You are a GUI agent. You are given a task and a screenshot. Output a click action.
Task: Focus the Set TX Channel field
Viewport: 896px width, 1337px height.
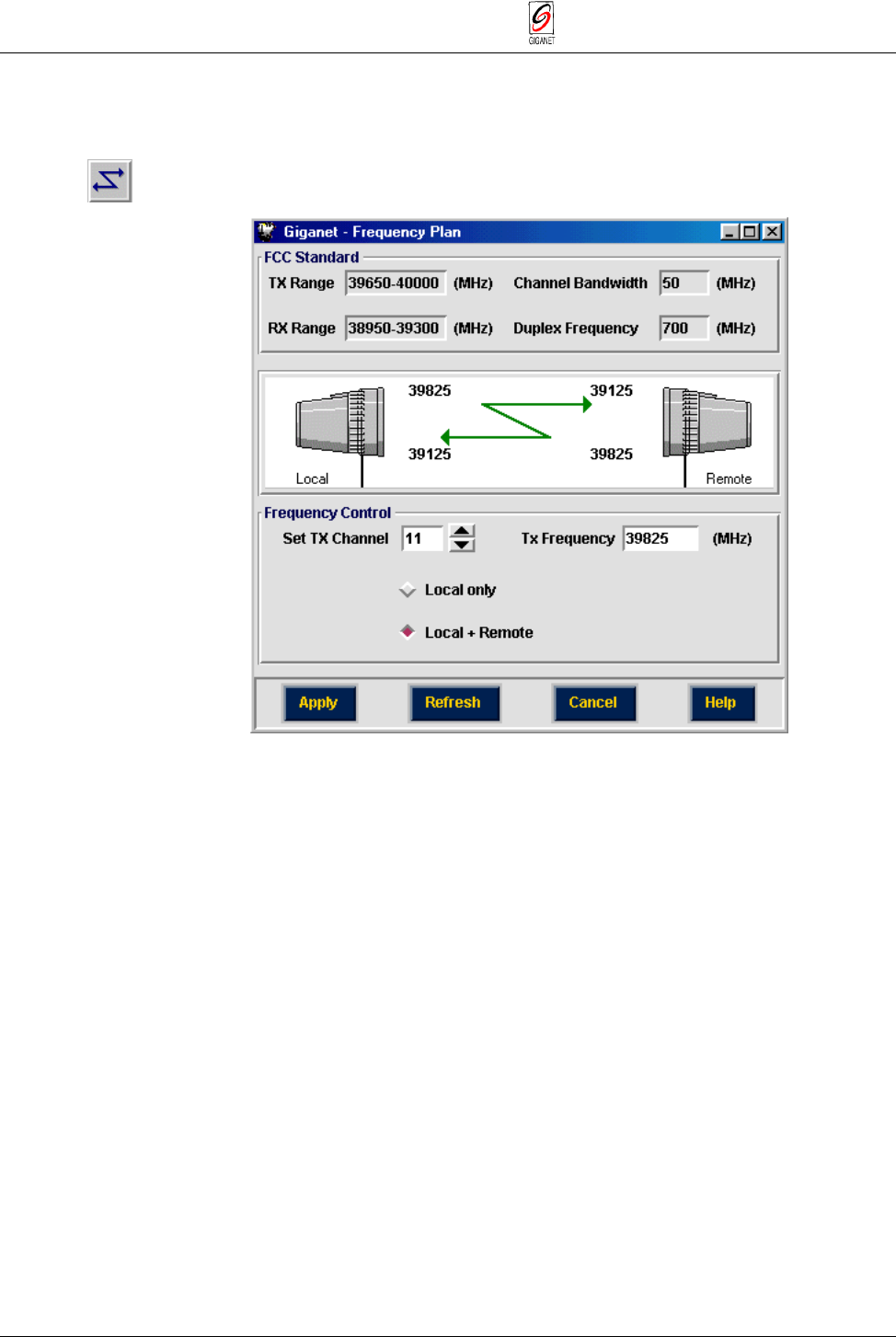point(423,538)
